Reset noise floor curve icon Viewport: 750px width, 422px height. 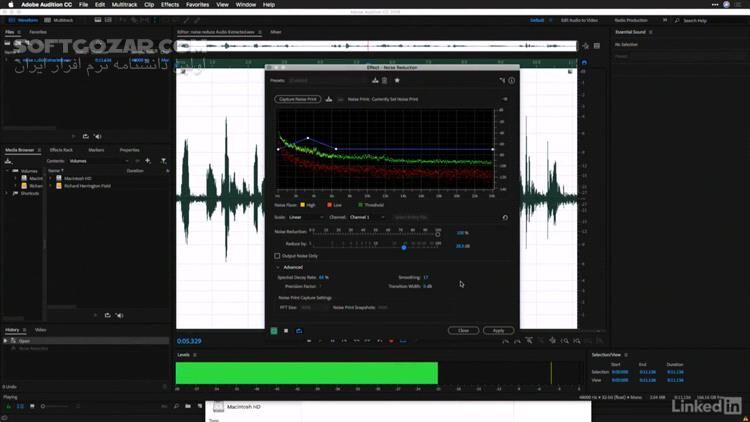pos(505,217)
